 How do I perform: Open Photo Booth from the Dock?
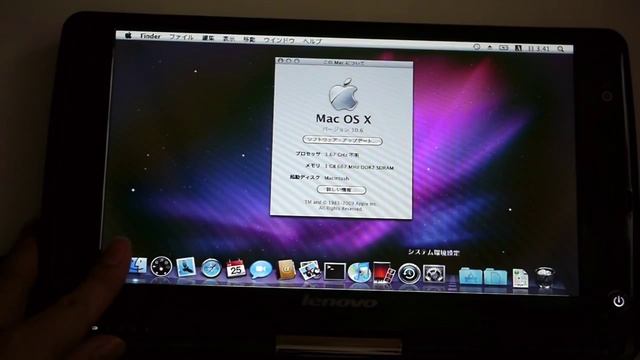coord(384,273)
